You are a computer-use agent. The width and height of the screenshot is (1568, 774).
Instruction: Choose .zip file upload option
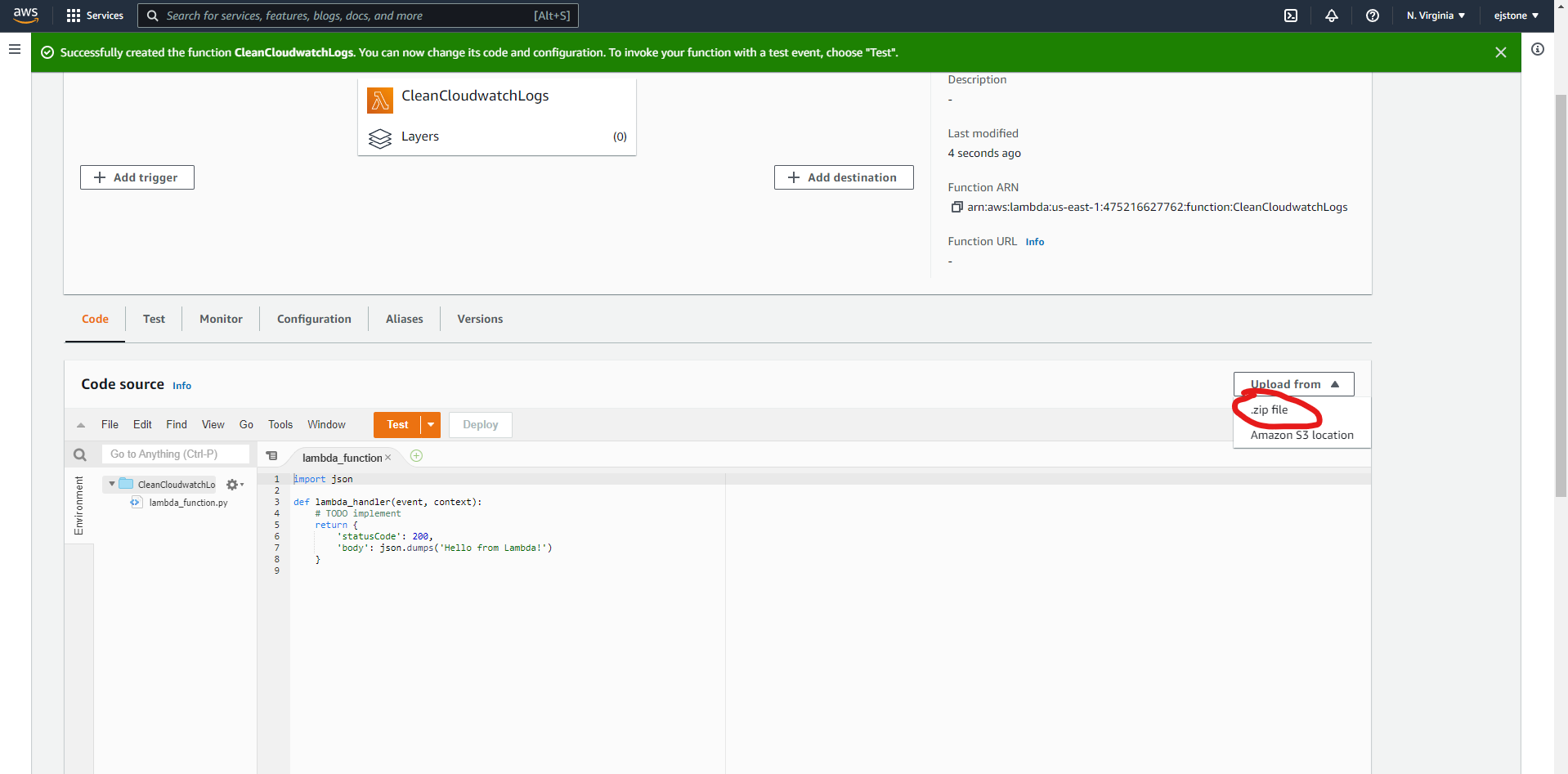1270,409
